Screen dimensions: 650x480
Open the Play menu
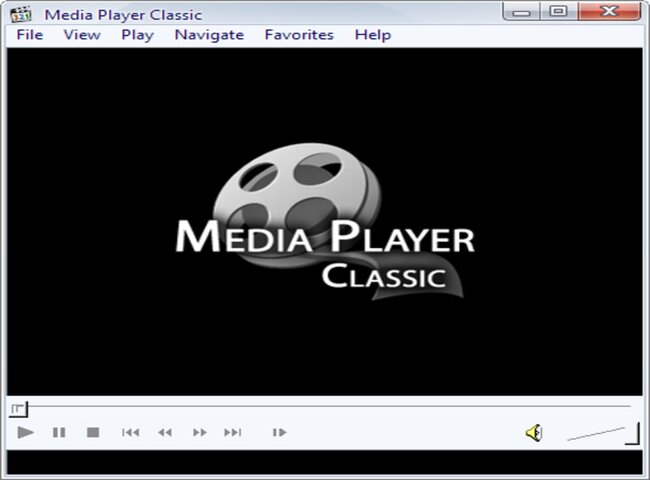point(138,35)
